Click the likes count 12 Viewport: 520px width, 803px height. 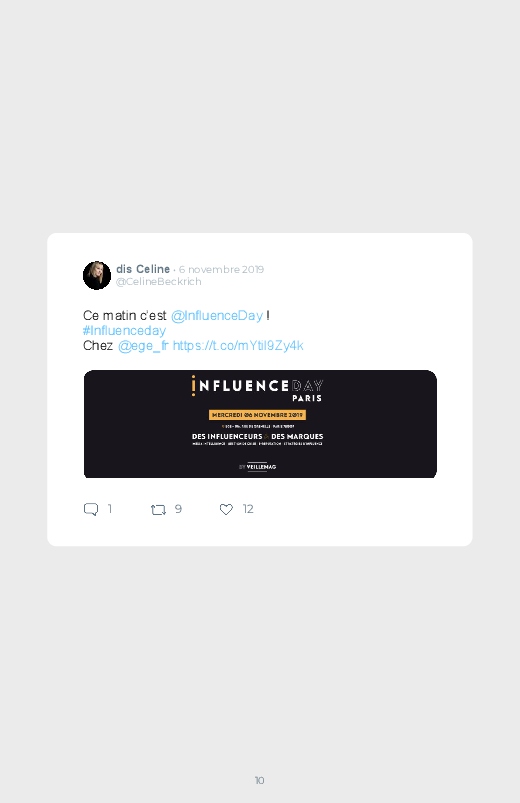pos(248,509)
